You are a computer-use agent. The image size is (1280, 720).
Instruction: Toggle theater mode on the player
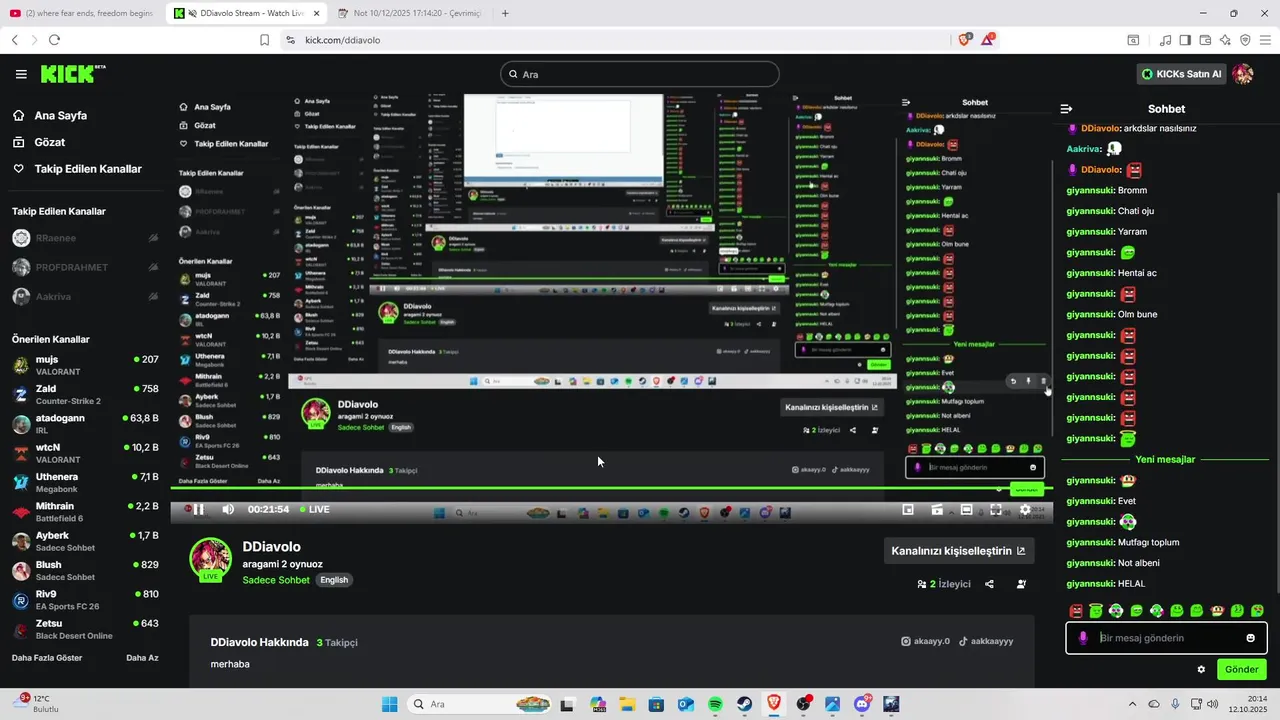(x=967, y=509)
